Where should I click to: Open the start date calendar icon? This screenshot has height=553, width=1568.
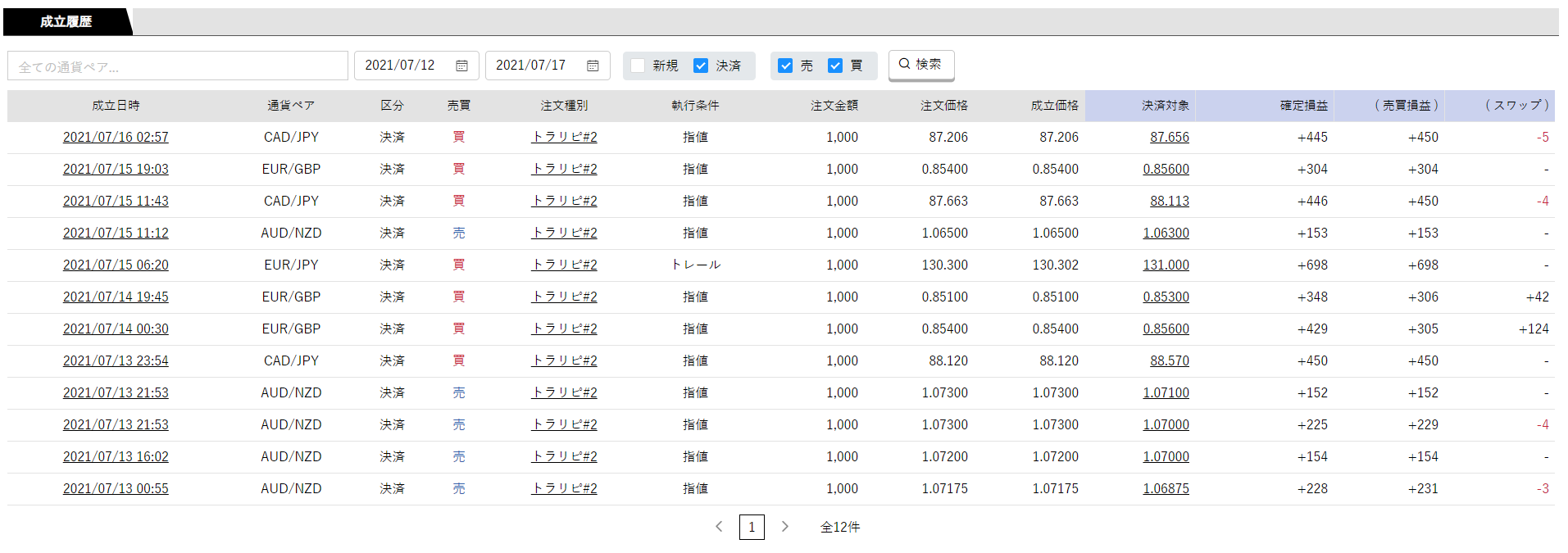coord(461,66)
